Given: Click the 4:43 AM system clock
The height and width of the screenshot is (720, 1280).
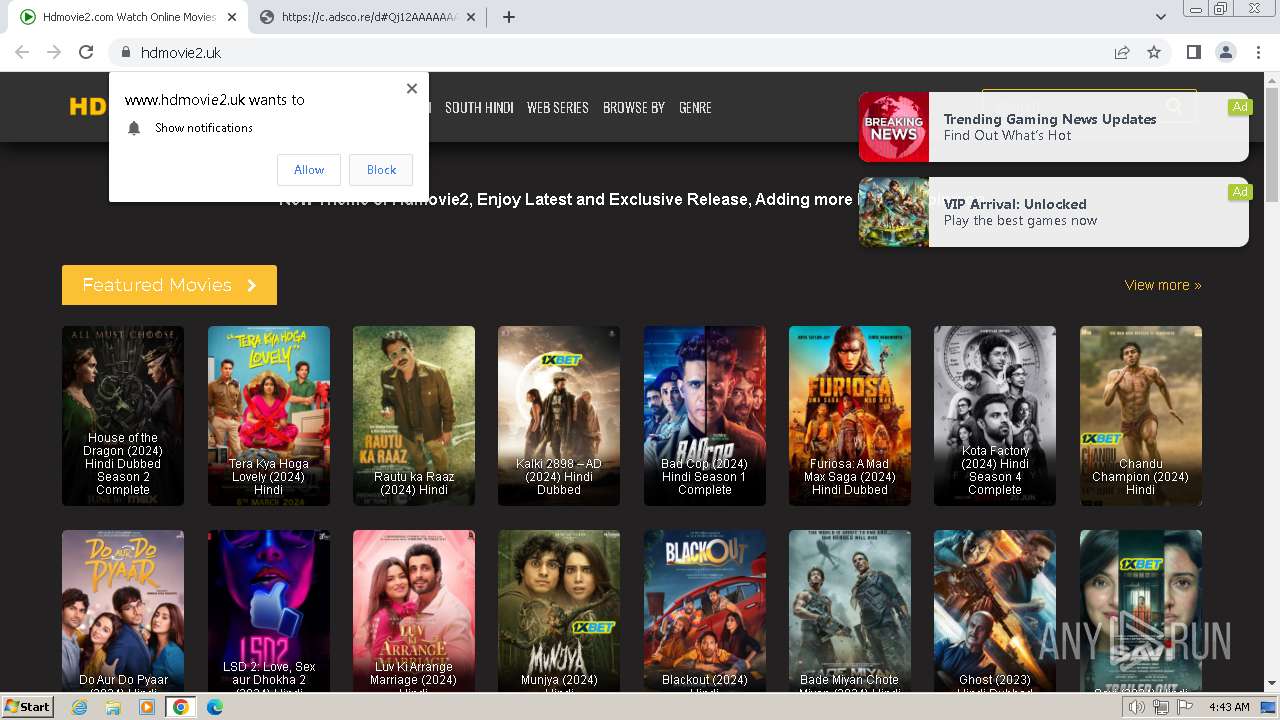Looking at the screenshot, I should (x=1229, y=707).
